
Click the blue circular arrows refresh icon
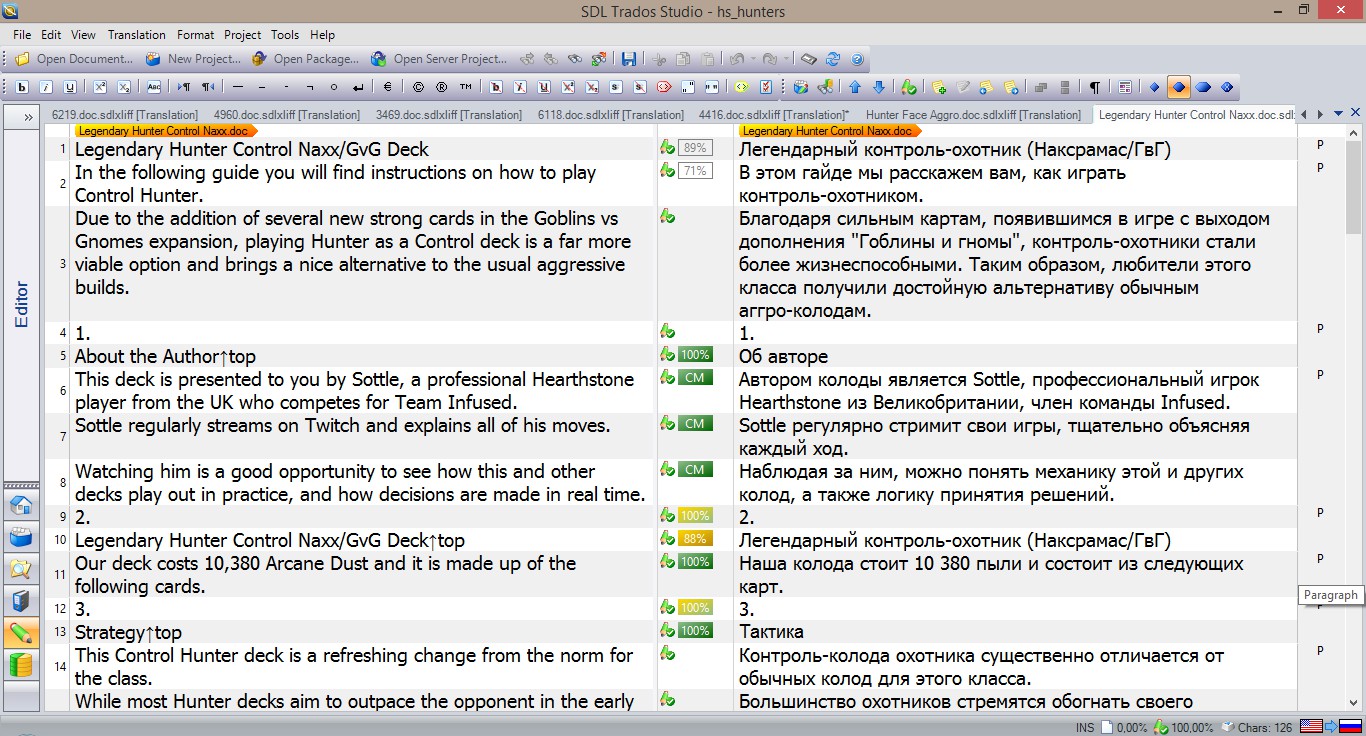click(832, 59)
